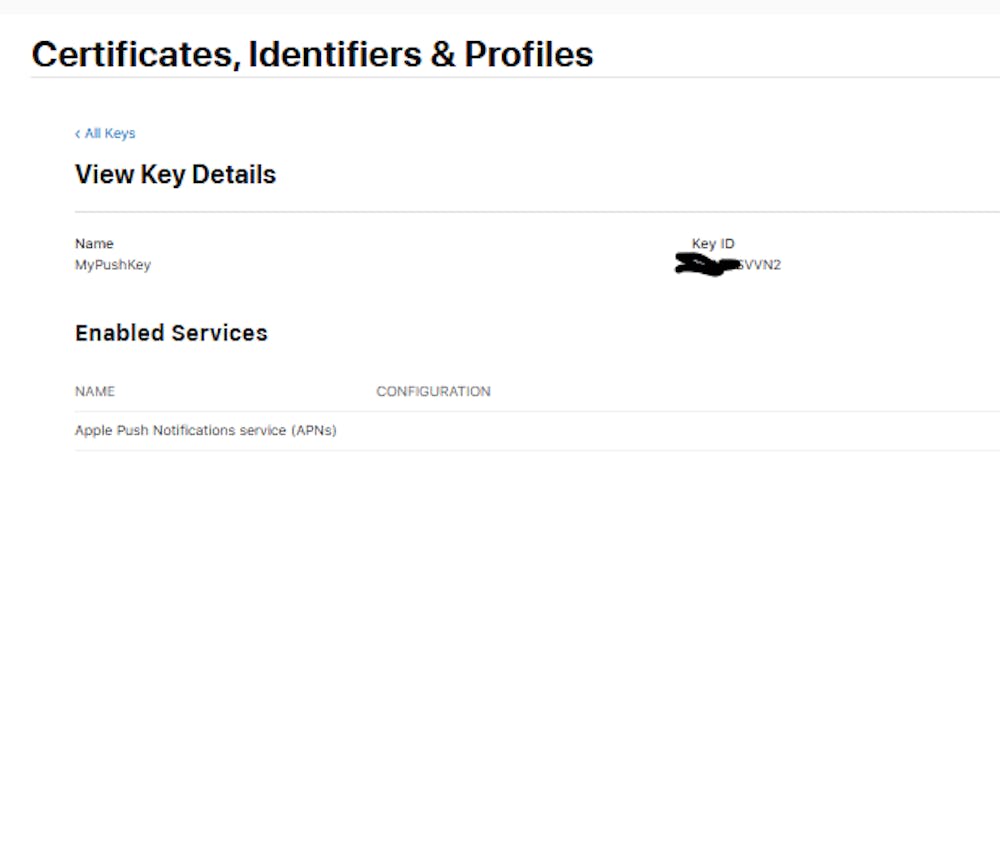Image resolution: width=1000 pixels, height=841 pixels.
Task: Click the NAME column header
Action: (95, 392)
